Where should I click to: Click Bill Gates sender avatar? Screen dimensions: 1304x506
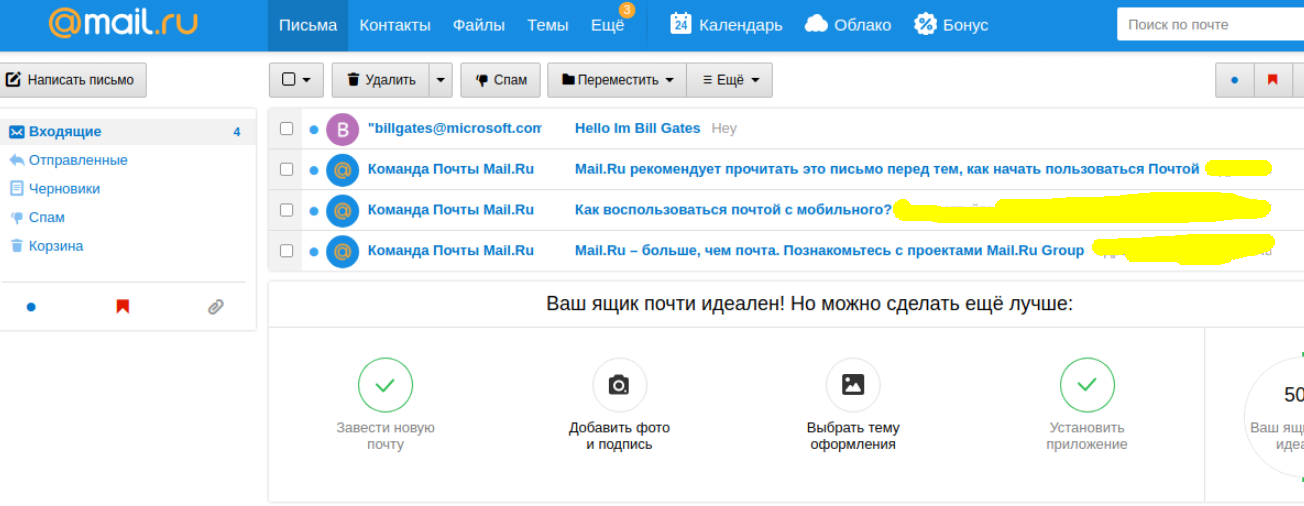(x=342, y=129)
